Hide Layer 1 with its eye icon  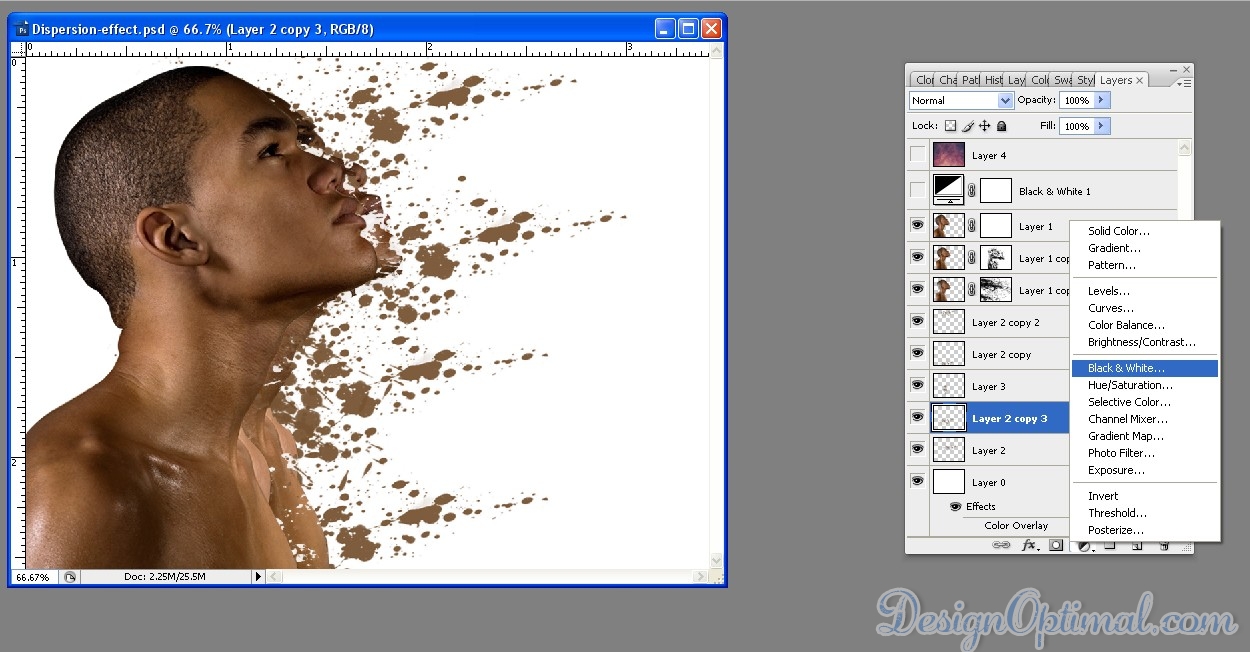(917, 226)
